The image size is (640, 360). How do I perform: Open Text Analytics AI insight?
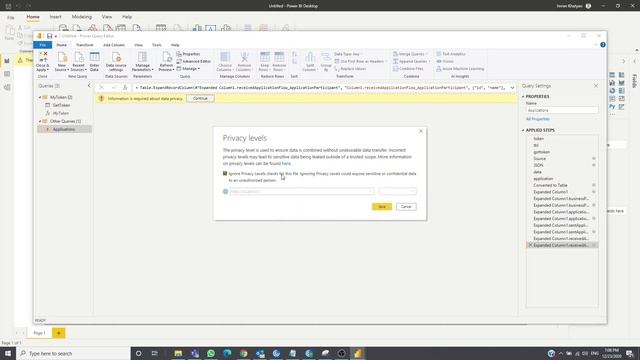[451, 54]
